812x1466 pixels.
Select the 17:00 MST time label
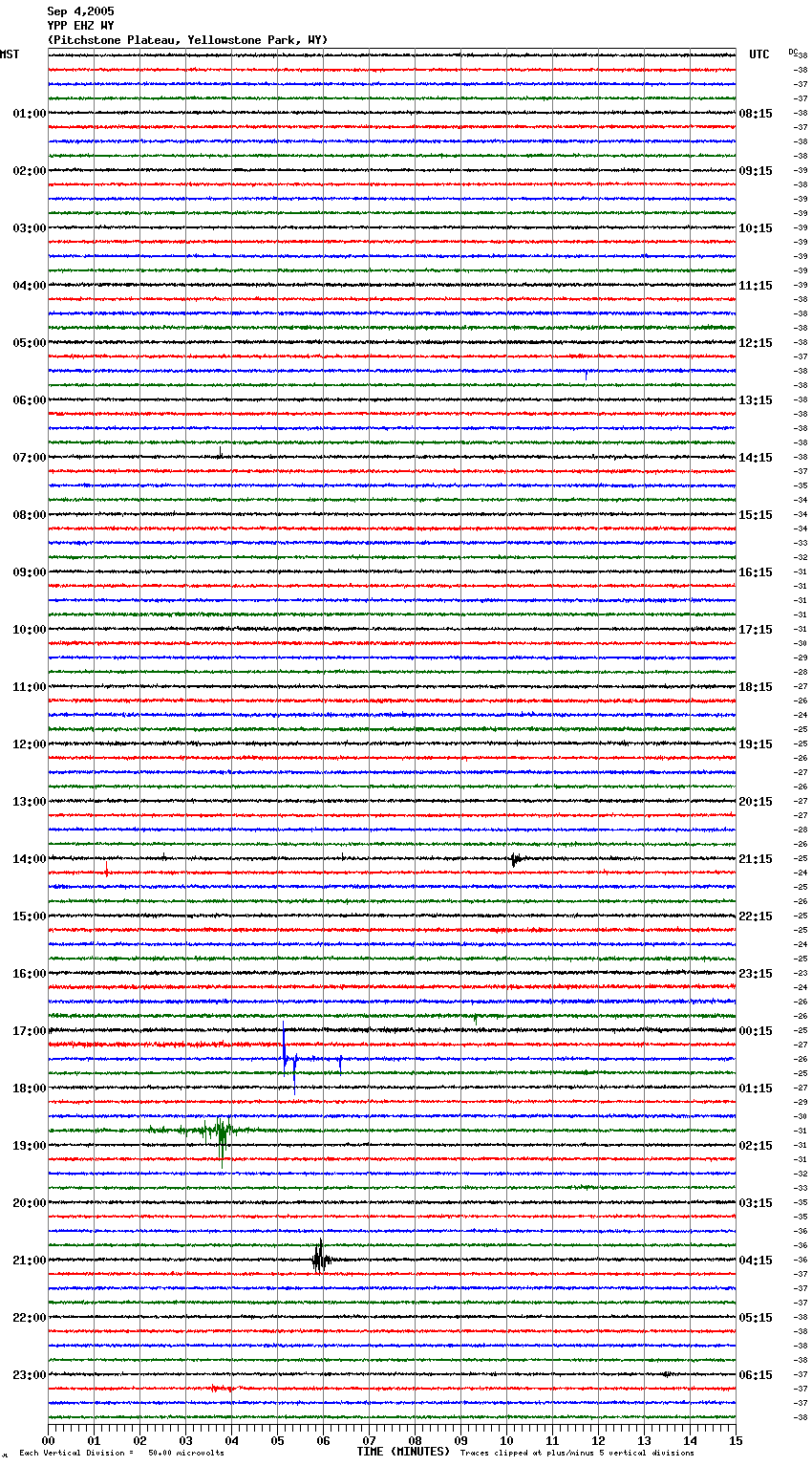[30, 1031]
